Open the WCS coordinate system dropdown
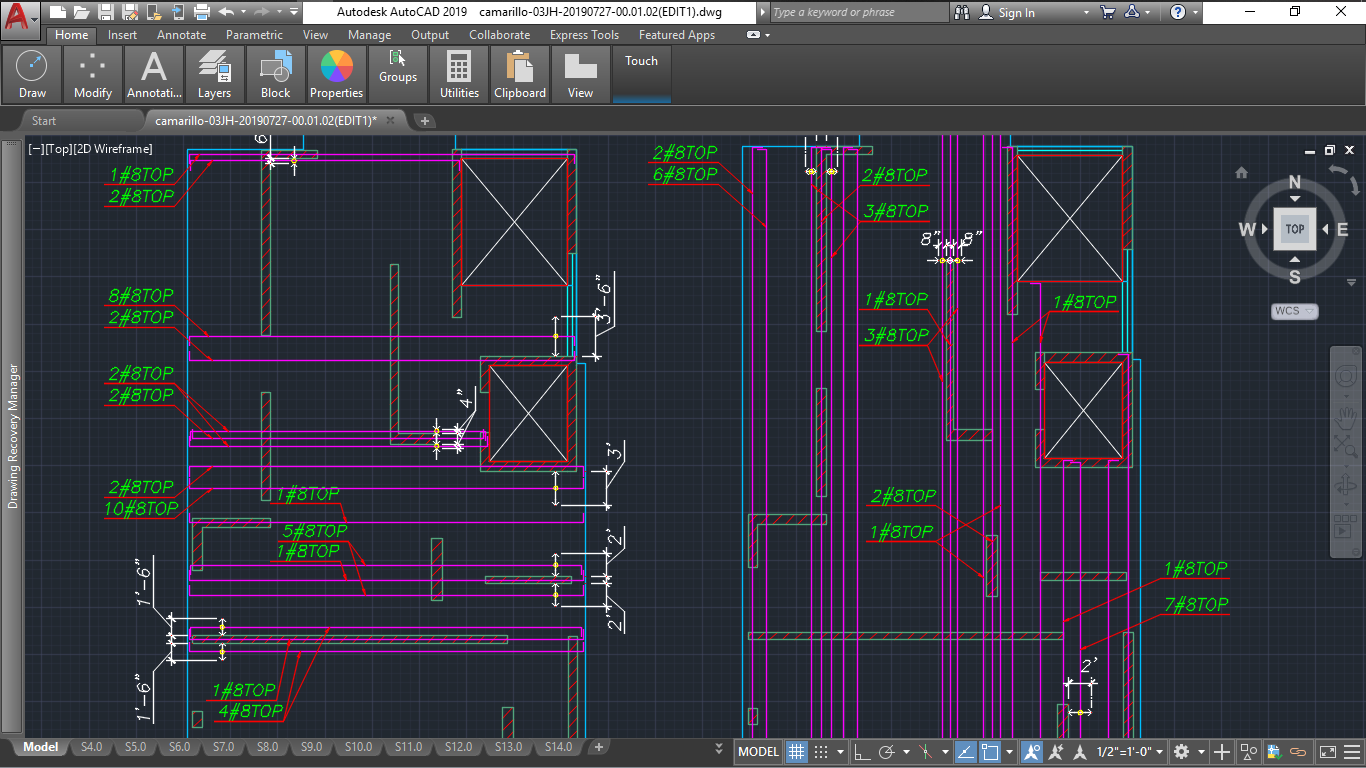The height and width of the screenshot is (768, 1366). pyautogui.click(x=1294, y=311)
